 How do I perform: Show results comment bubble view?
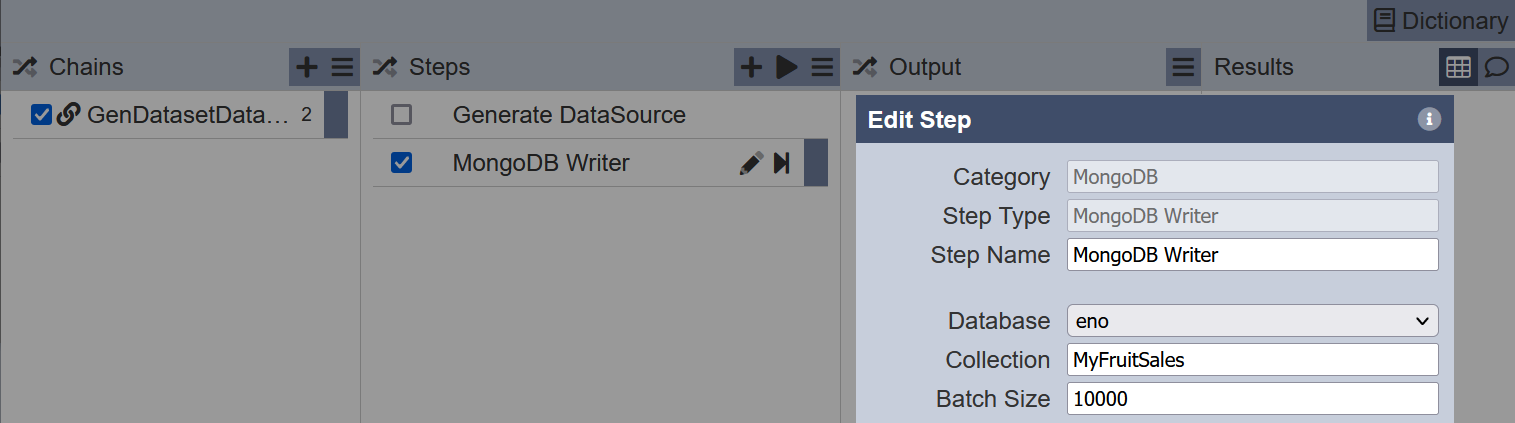(x=1496, y=67)
